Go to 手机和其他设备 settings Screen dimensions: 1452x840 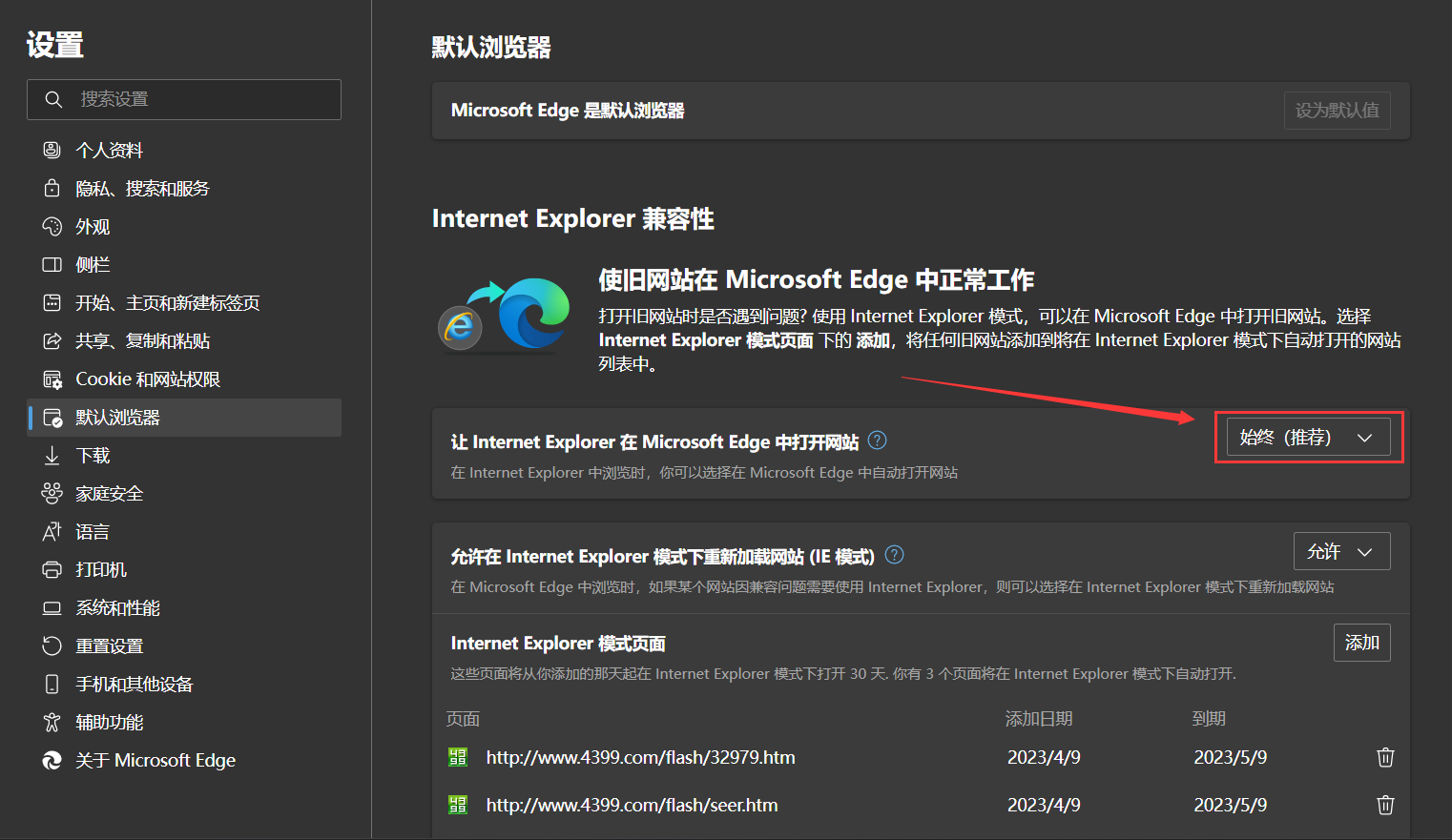click(184, 685)
